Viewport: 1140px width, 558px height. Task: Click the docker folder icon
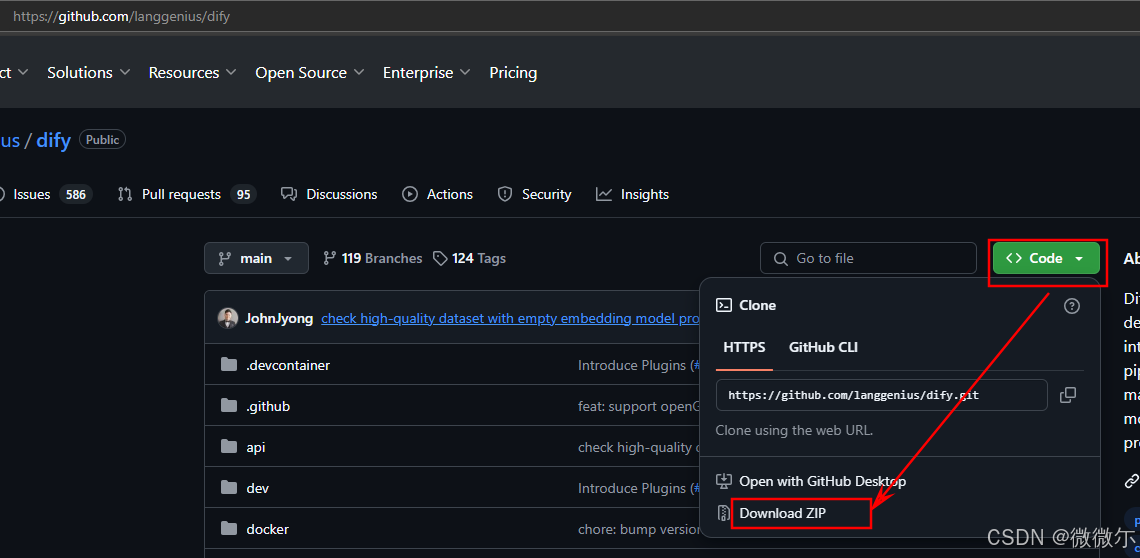[229, 529]
